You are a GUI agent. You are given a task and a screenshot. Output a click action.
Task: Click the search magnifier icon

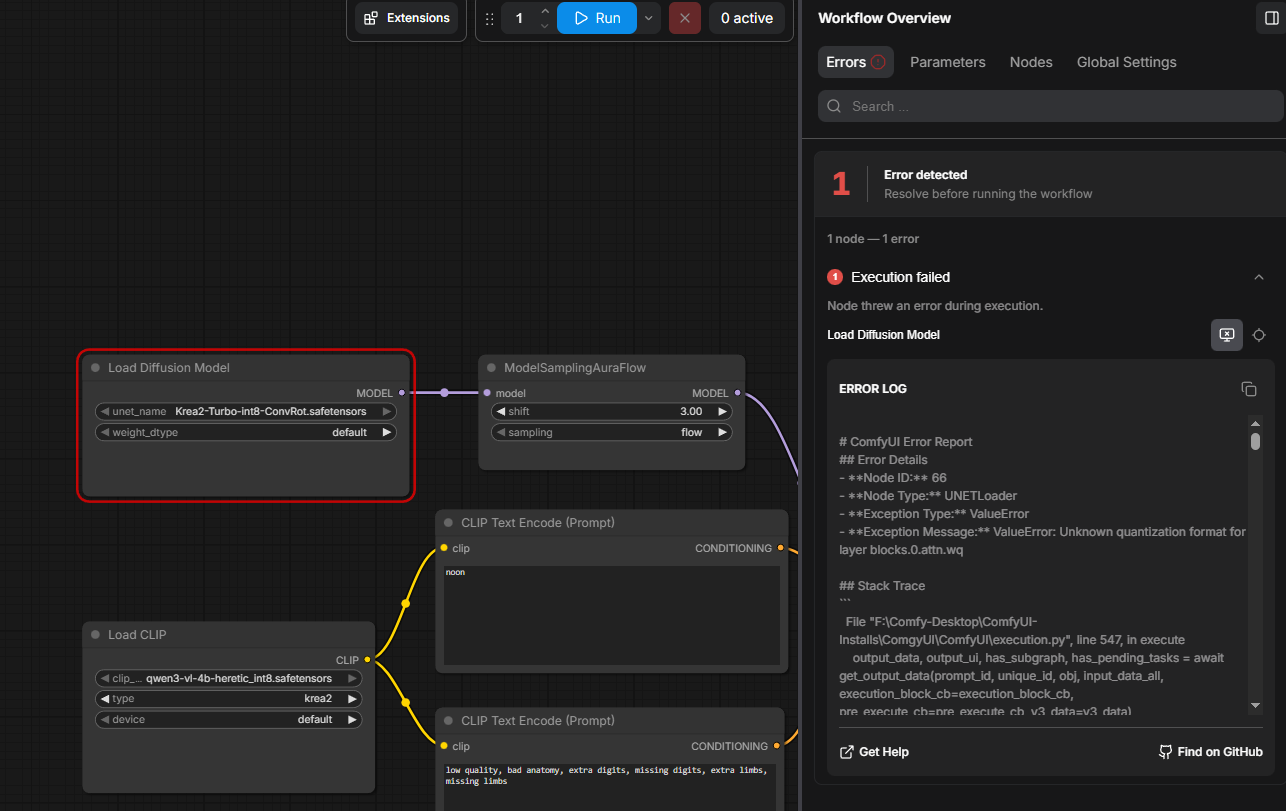pyautogui.click(x=834, y=106)
